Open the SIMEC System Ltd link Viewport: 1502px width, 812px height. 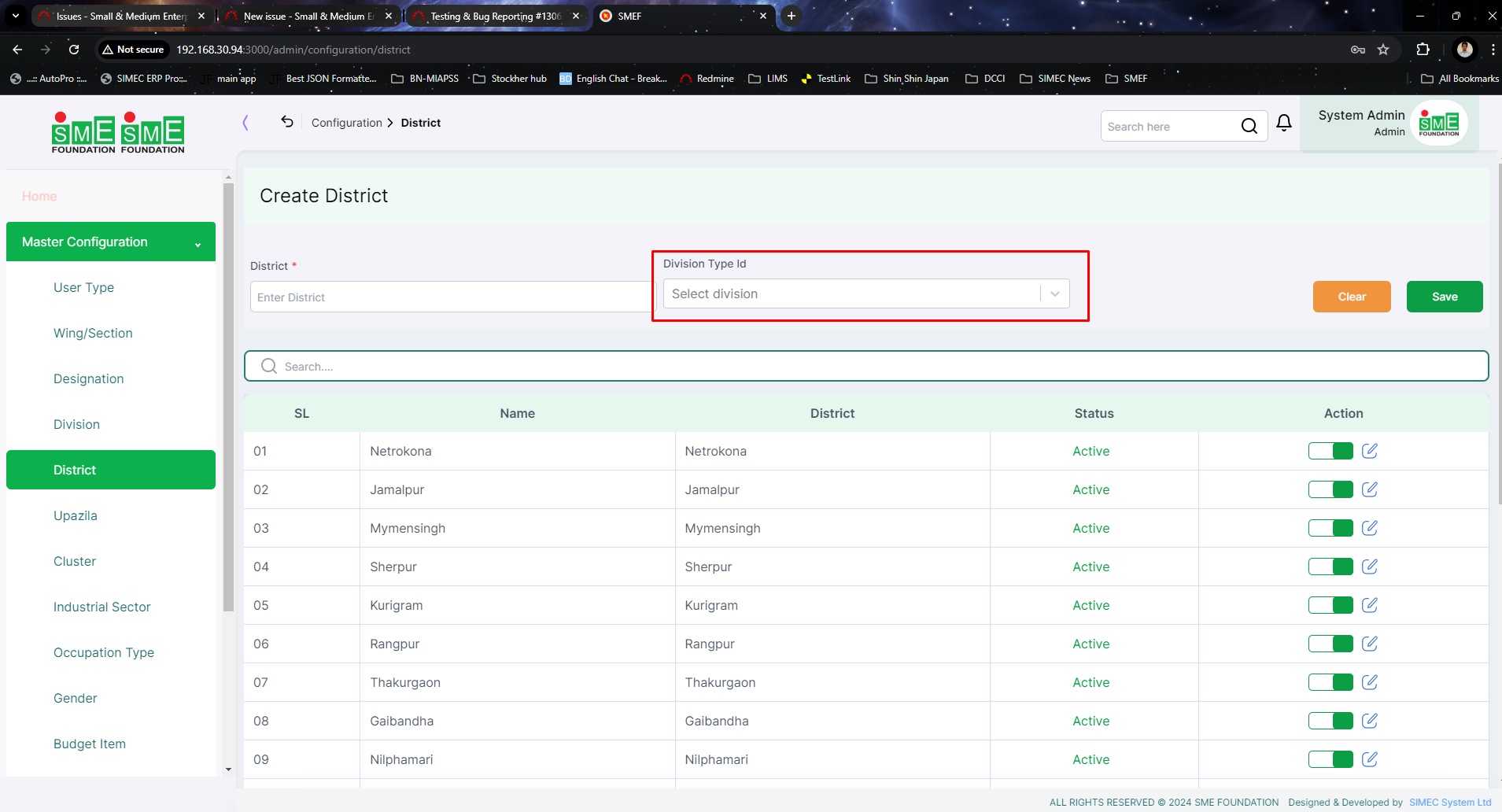pyautogui.click(x=1450, y=803)
